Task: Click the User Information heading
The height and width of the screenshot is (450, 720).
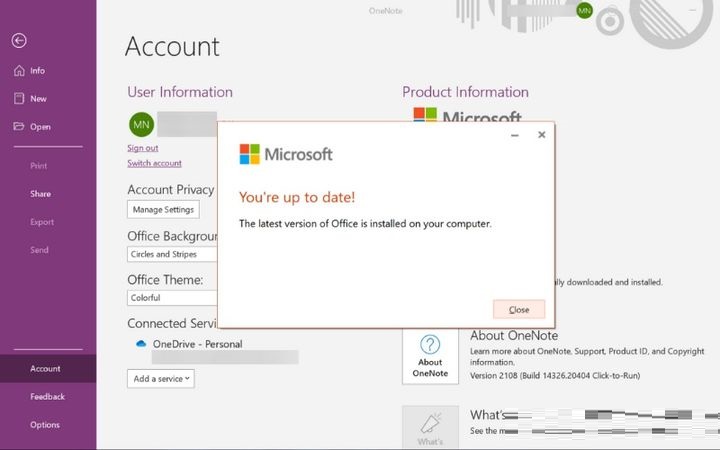Action: click(180, 92)
